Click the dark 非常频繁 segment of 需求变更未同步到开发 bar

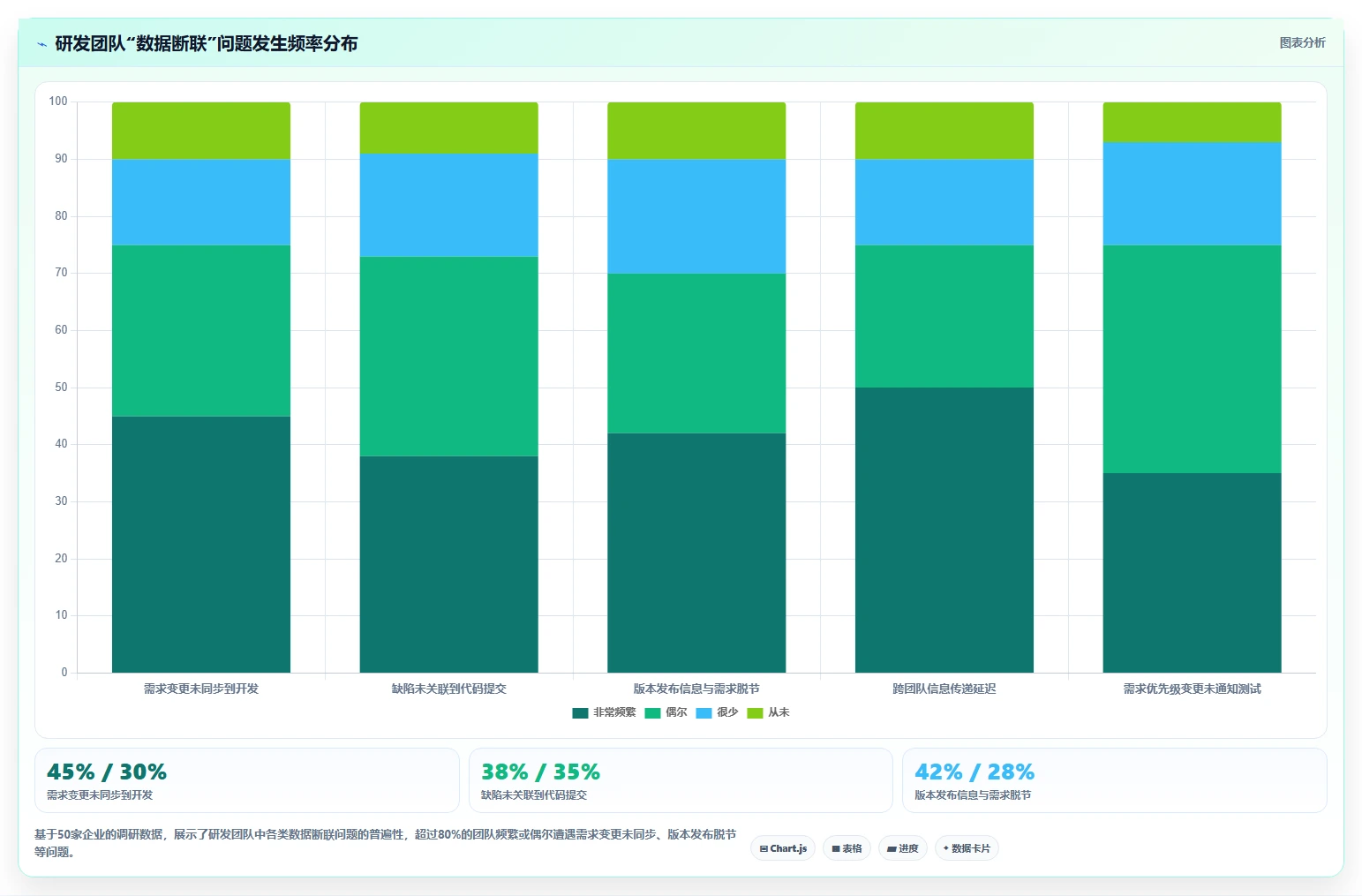click(x=201, y=545)
